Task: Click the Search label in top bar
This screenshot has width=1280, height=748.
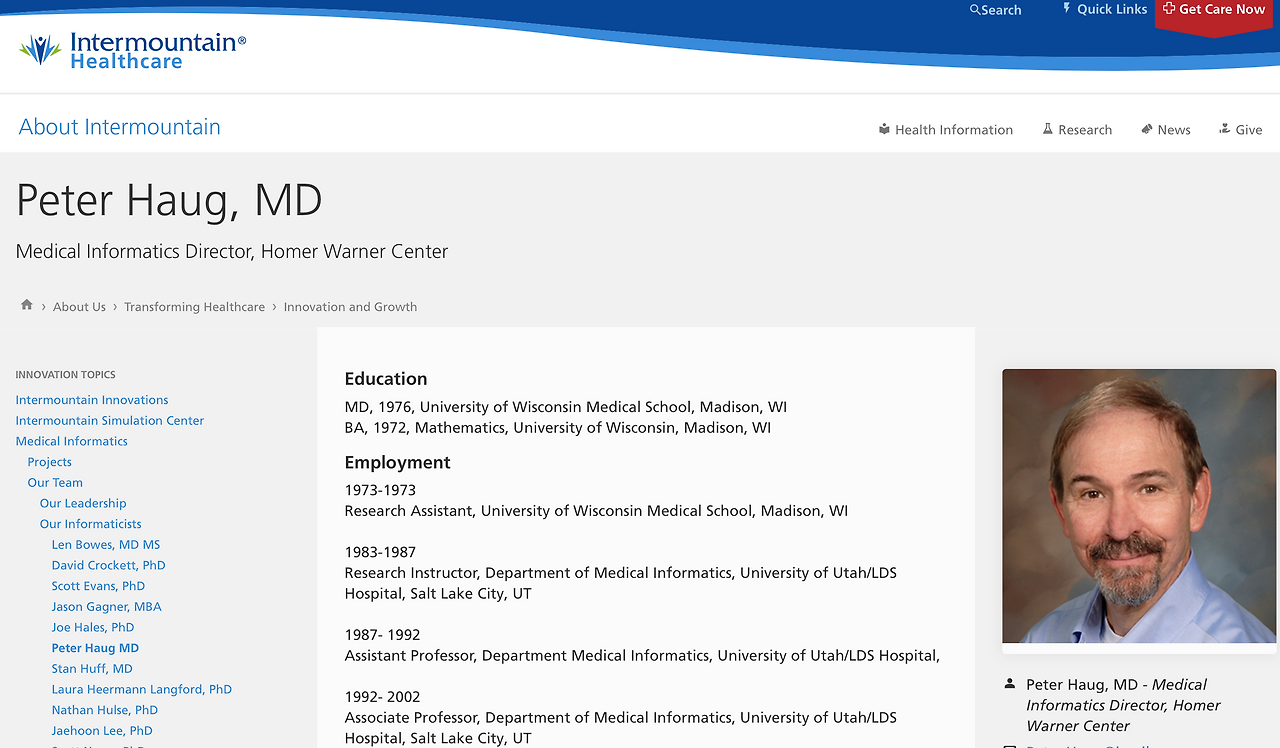Action: pos(1001,10)
